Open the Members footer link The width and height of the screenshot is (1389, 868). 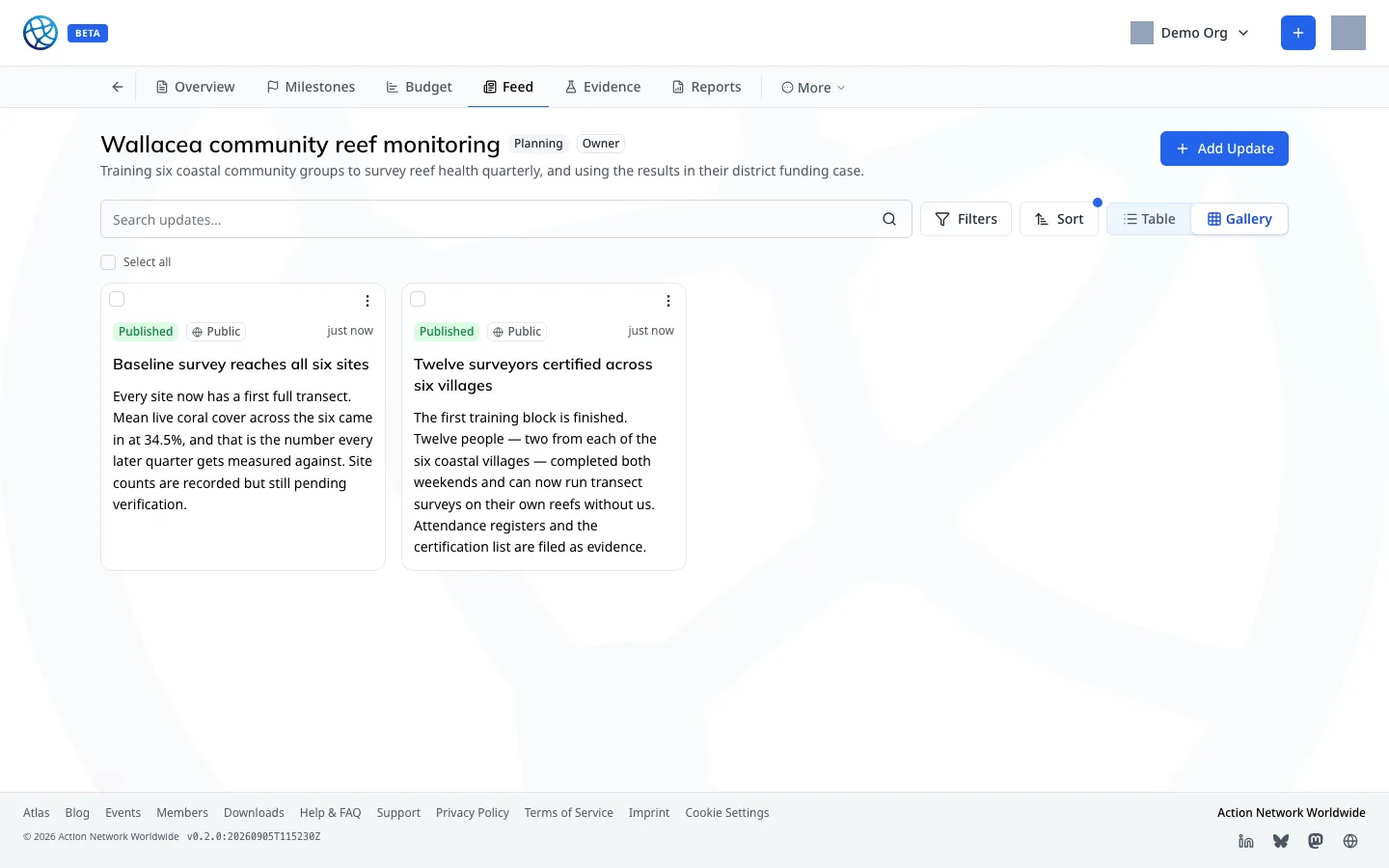coord(182,813)
